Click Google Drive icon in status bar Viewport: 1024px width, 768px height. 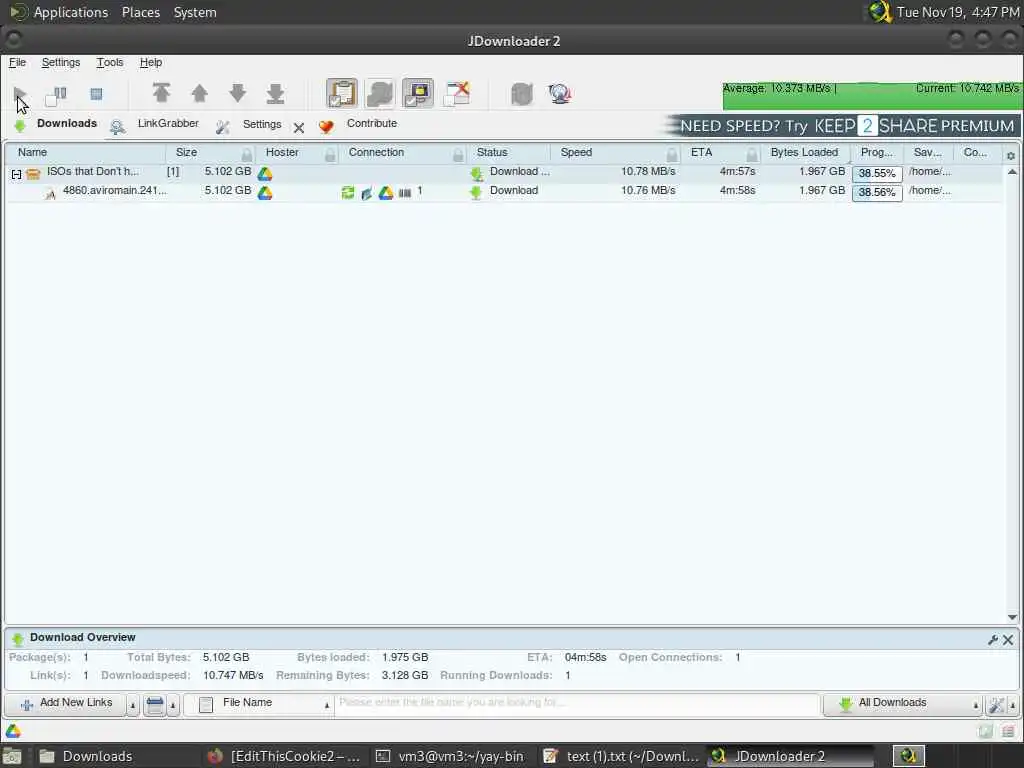(x=13, y=731)
